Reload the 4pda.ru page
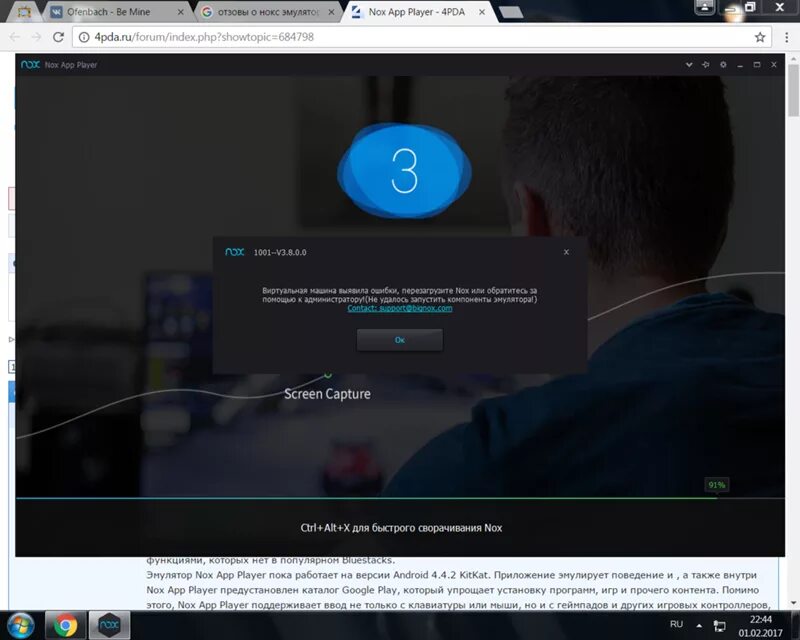The width and height of the screenshot is (800, 640). pyautogui.click(x=58, y=37)
